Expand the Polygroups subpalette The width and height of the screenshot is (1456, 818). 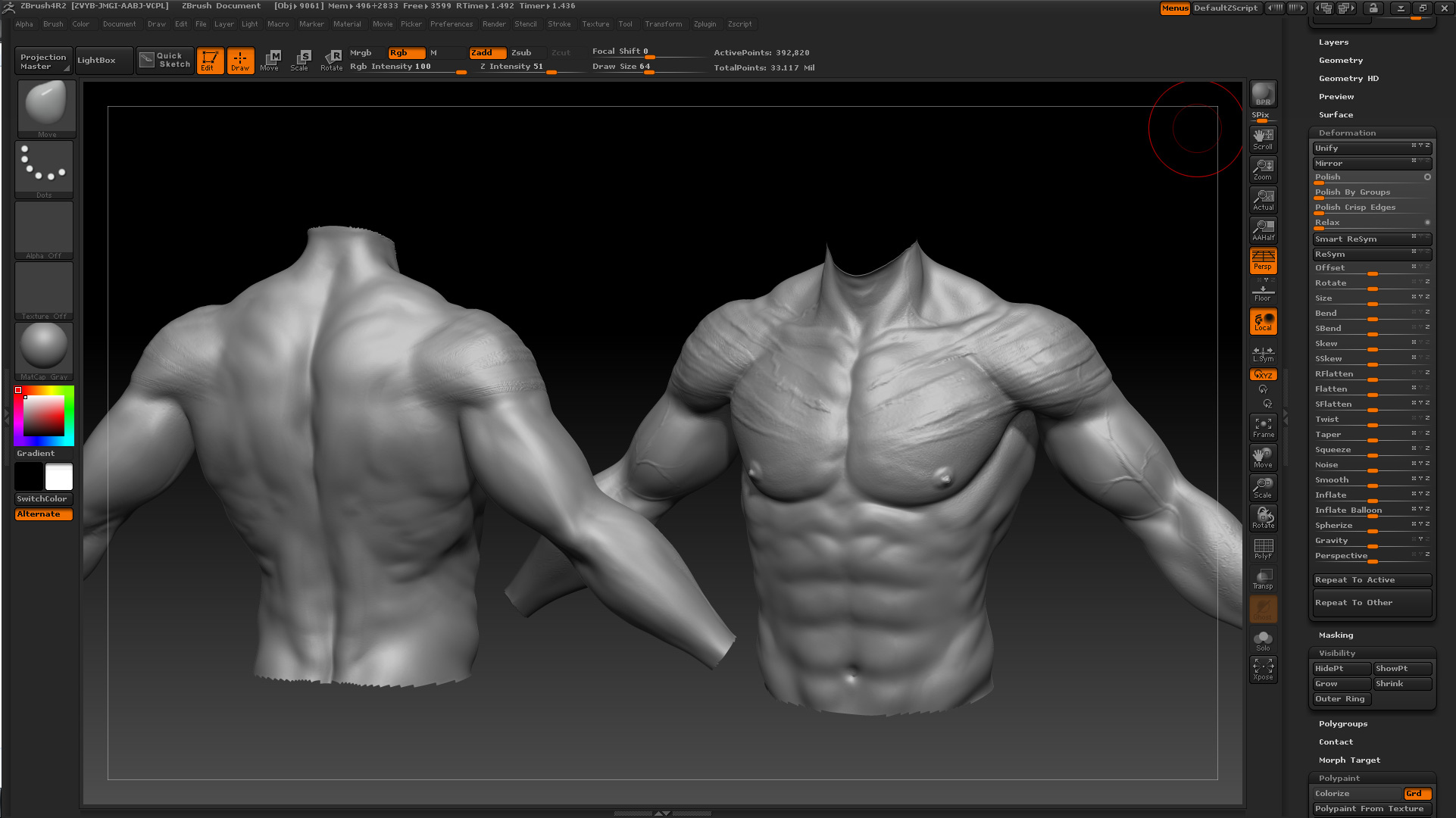[x=1343, y=724]
